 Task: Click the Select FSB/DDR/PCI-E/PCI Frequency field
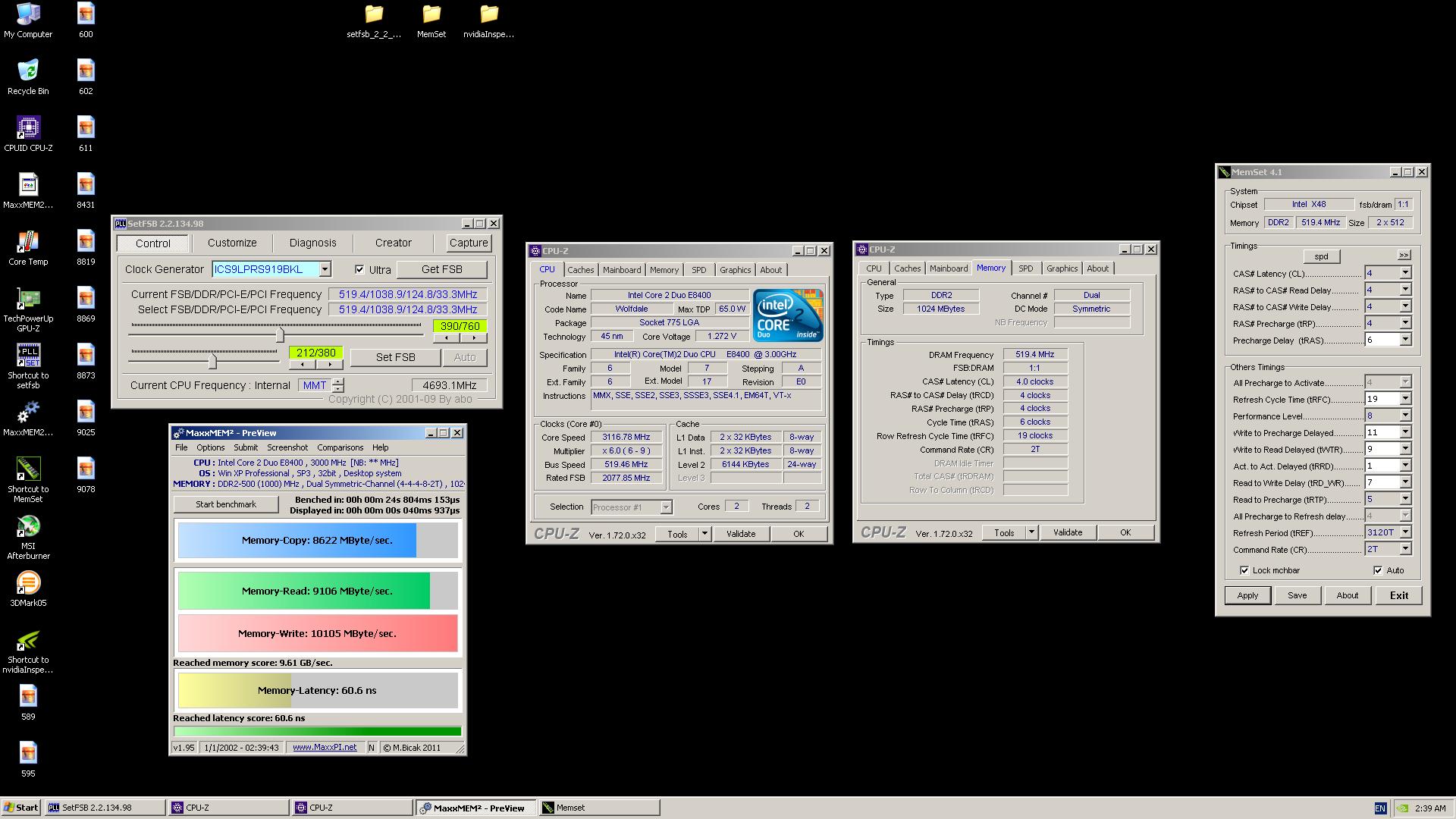pyautogui.click(x=407, y=309)
